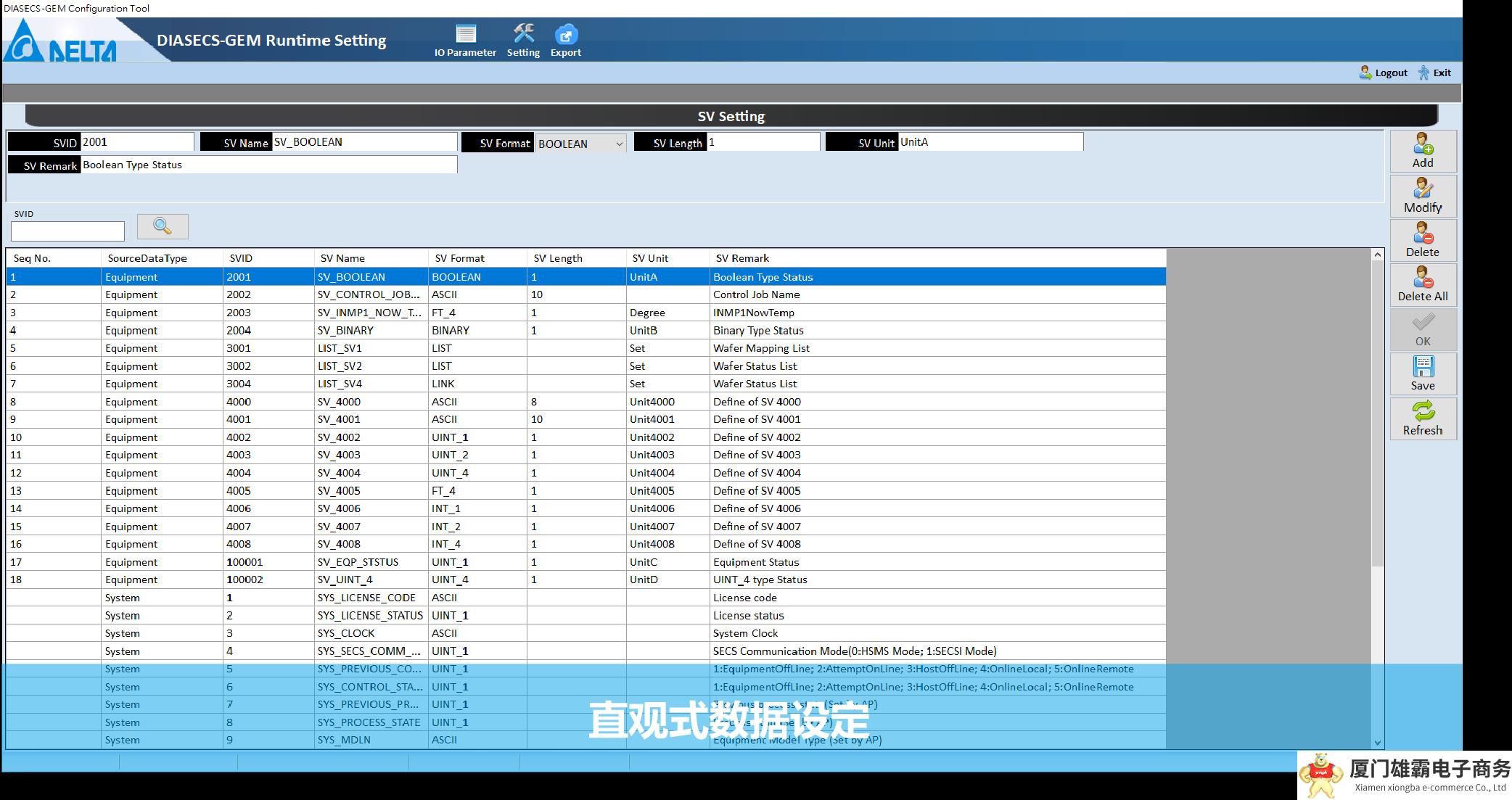
Task: Click the table scrollbar down arrow
Action: click(1377, 742)
